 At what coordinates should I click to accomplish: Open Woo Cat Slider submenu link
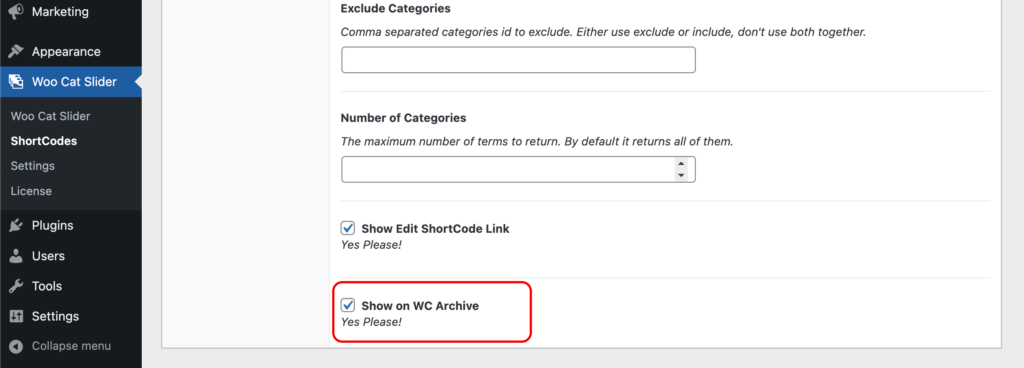[50, 116]
